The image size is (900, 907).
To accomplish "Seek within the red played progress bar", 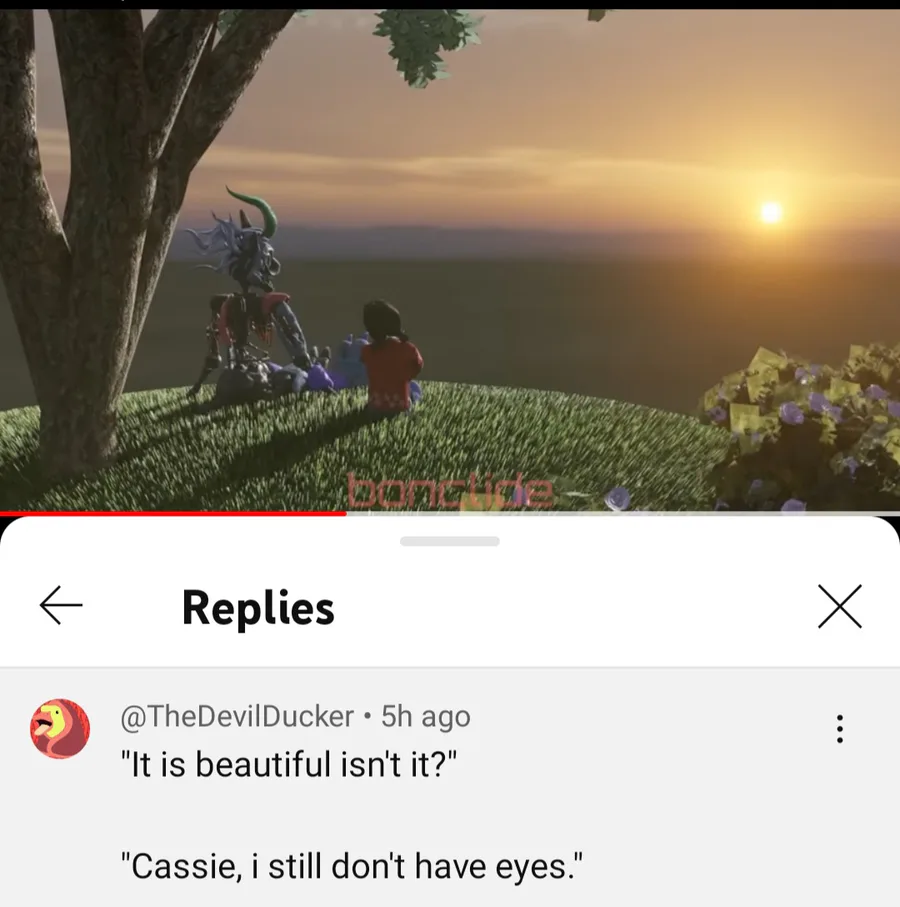I will pyautogui.click(x=173, y=513).
